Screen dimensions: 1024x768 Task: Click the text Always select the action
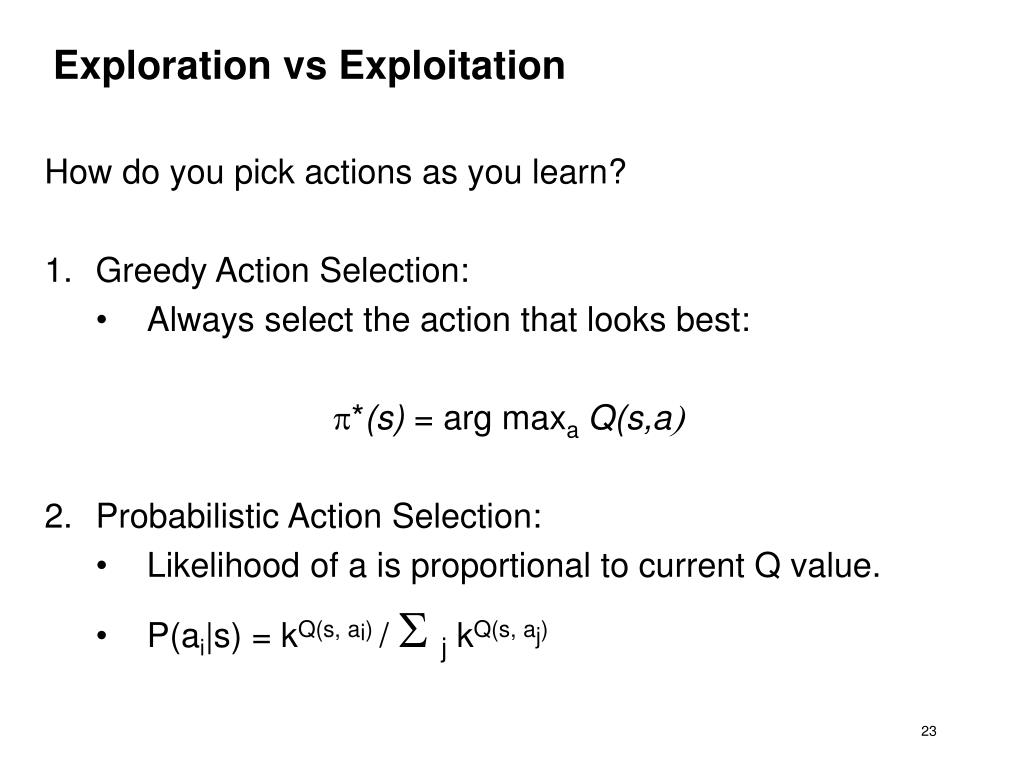[x=328, y=320]
